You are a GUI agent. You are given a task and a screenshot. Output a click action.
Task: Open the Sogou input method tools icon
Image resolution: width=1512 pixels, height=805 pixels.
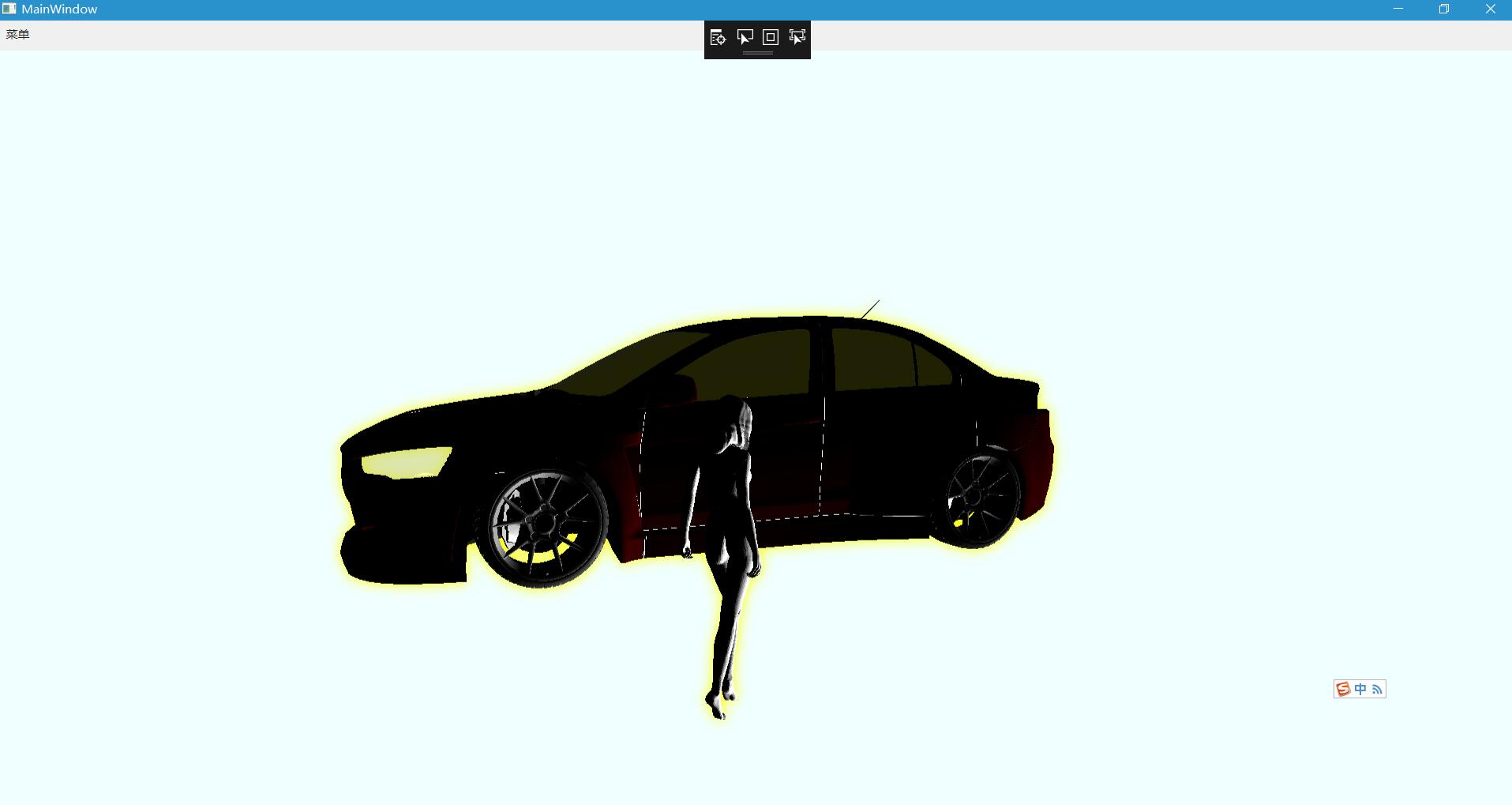click(x=1377, y=690)
